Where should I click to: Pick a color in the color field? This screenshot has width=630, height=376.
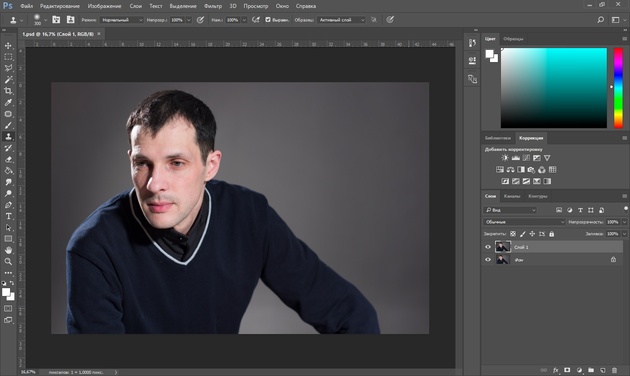pos(554,88)
